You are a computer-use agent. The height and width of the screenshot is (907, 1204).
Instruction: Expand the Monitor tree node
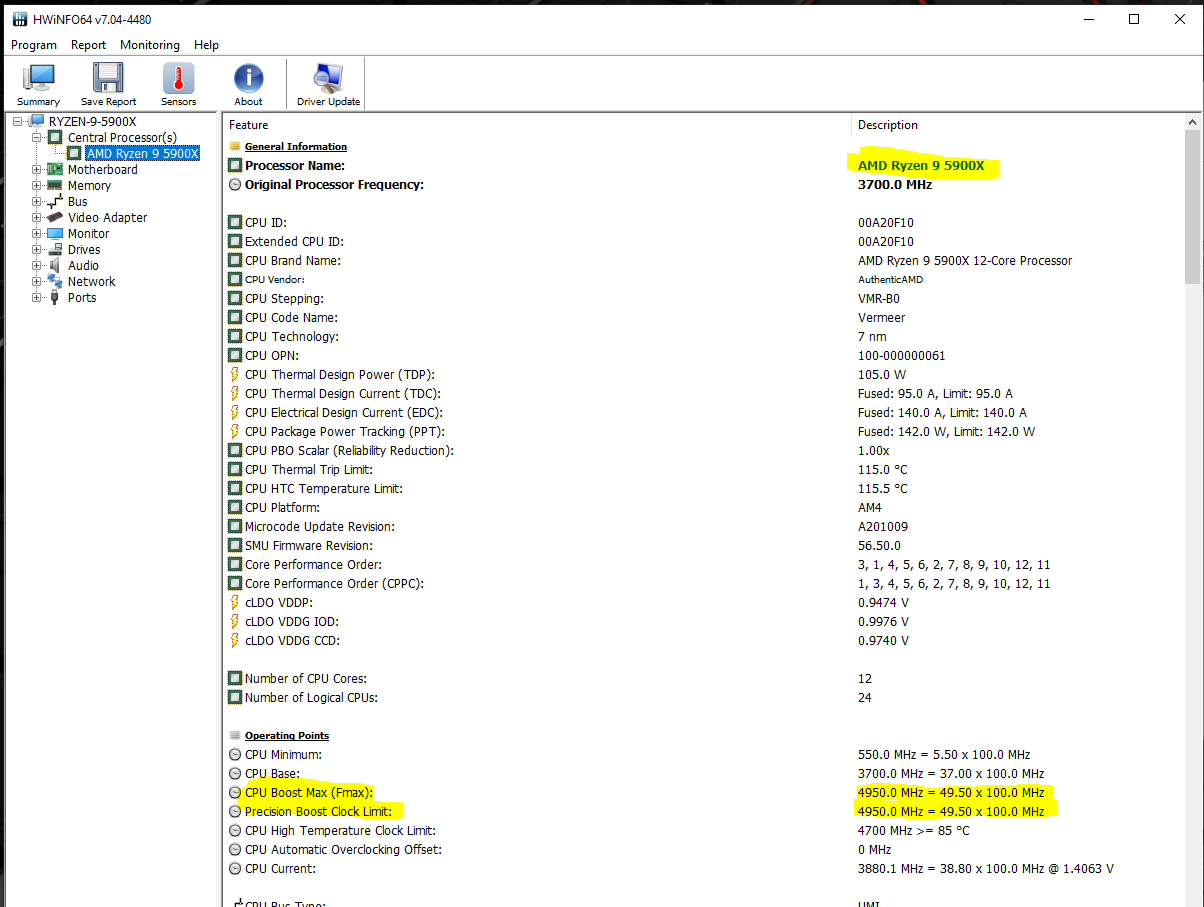pos(37,233)
